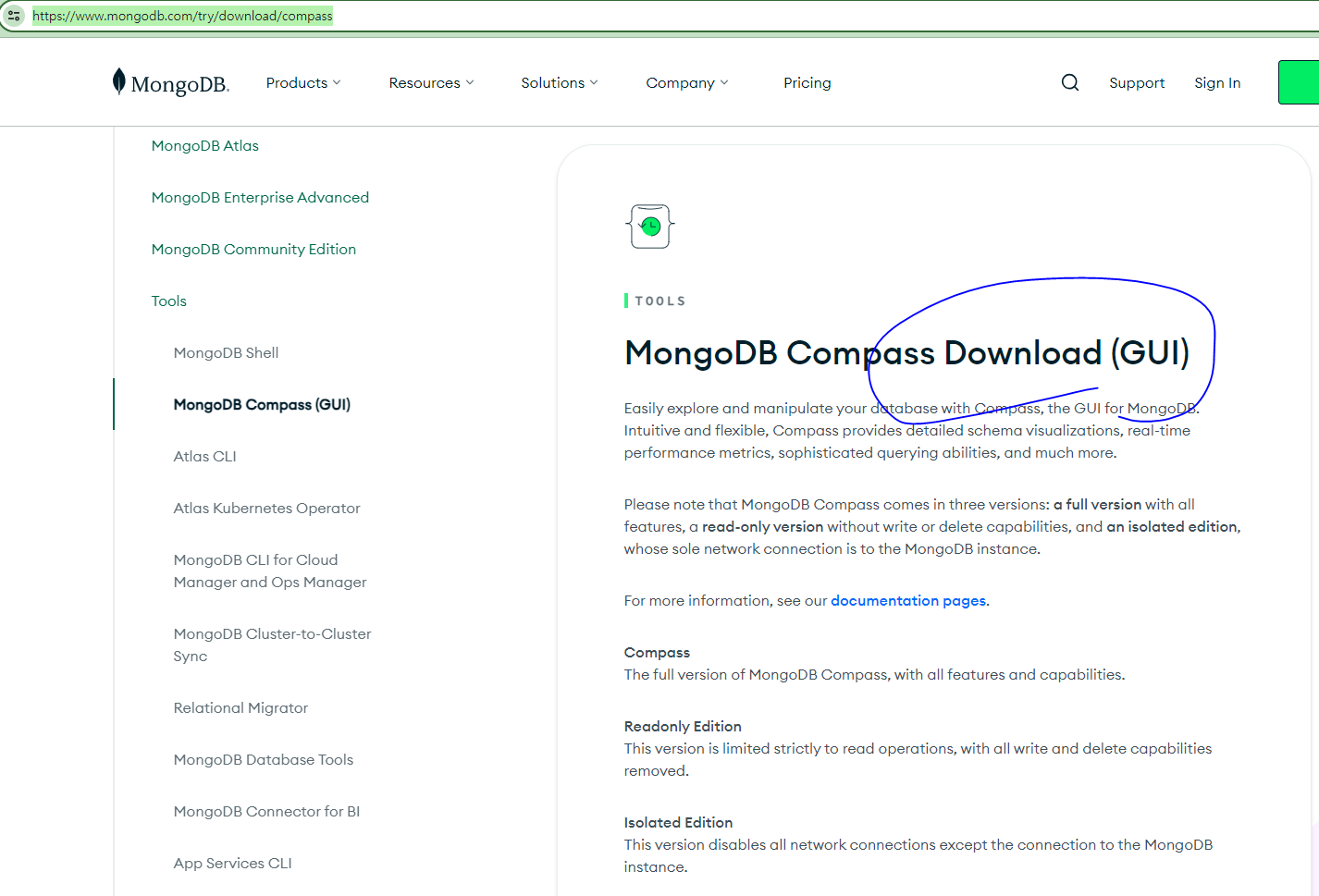The height and width of the screenshot is (896, 1319).
Task: Click the MongoDB Compass Download (GUI) heading
Action: [x=906, y=352]
